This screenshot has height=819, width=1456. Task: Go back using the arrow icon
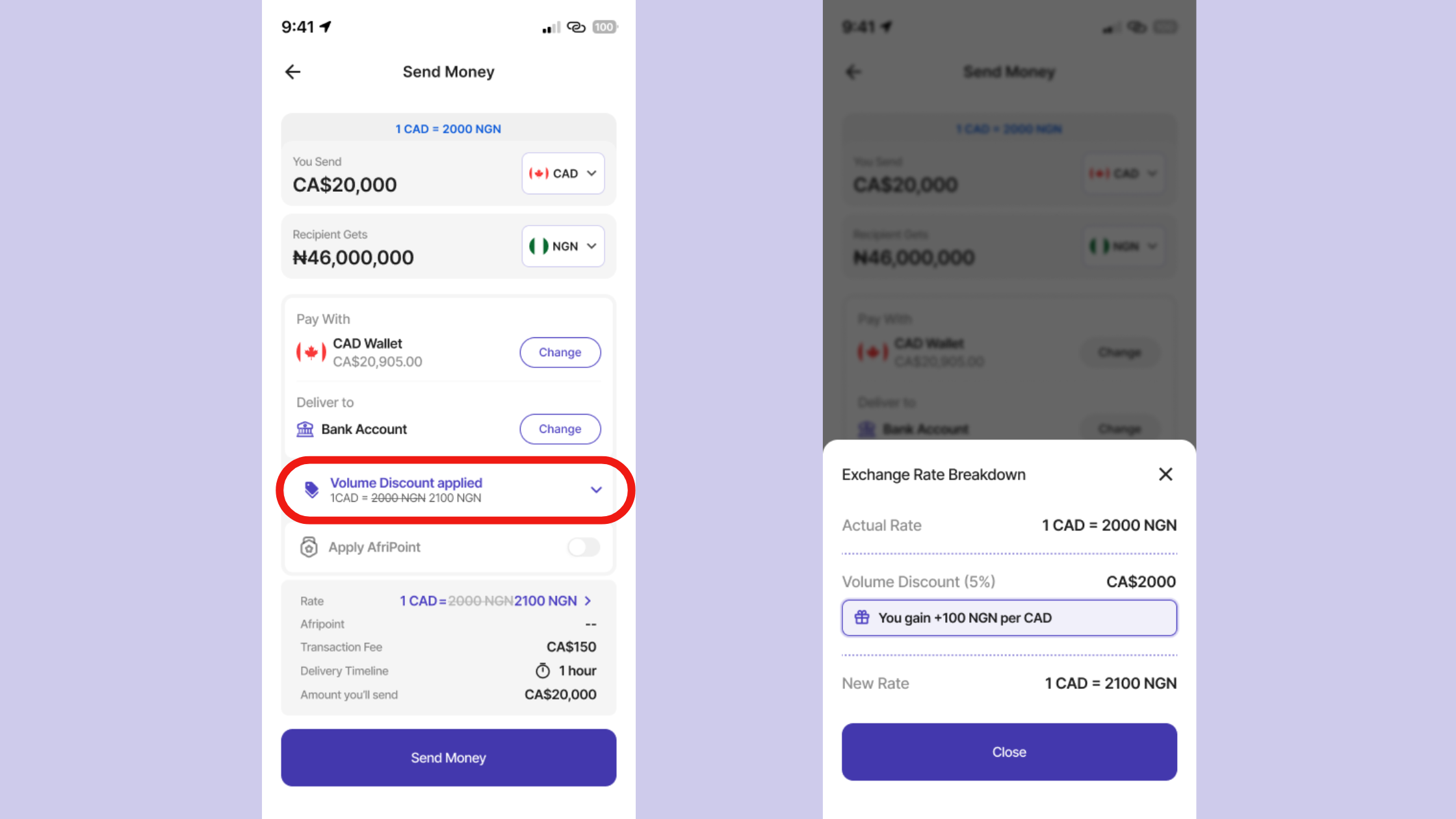pyautogui.click(x=292, y=71)
